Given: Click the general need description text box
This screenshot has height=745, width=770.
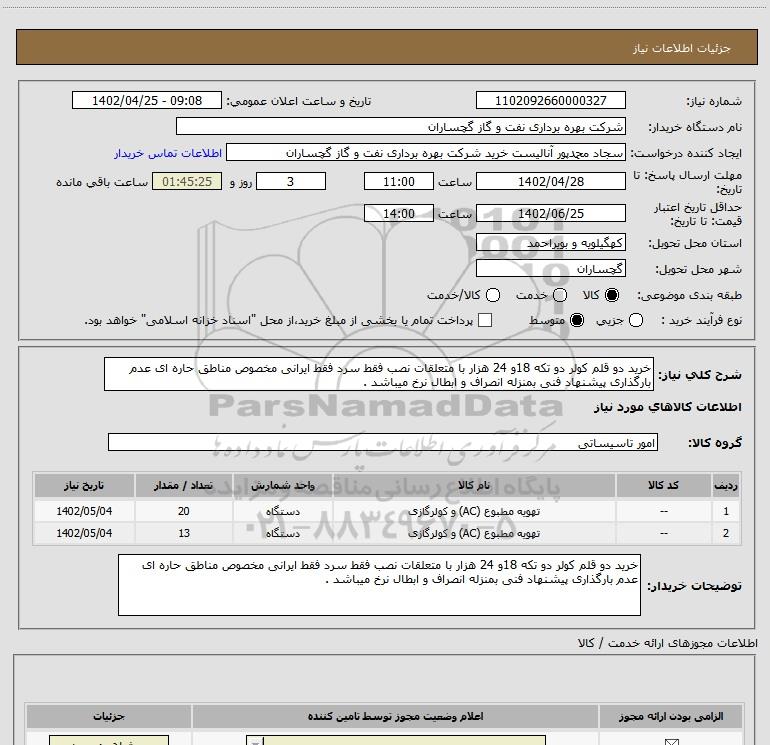Looking at the screenshot, I should pyautogui.click(x=379, y=375).
